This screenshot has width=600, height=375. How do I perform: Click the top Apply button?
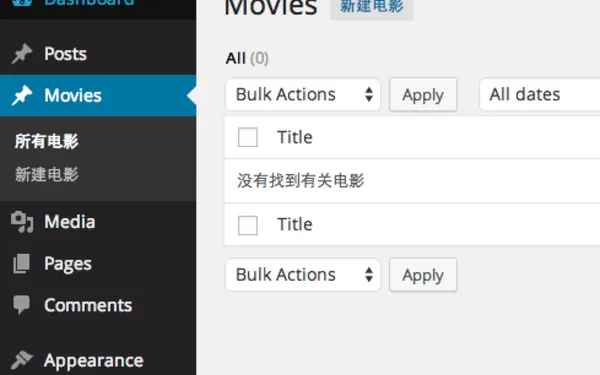tap(423, 95)
